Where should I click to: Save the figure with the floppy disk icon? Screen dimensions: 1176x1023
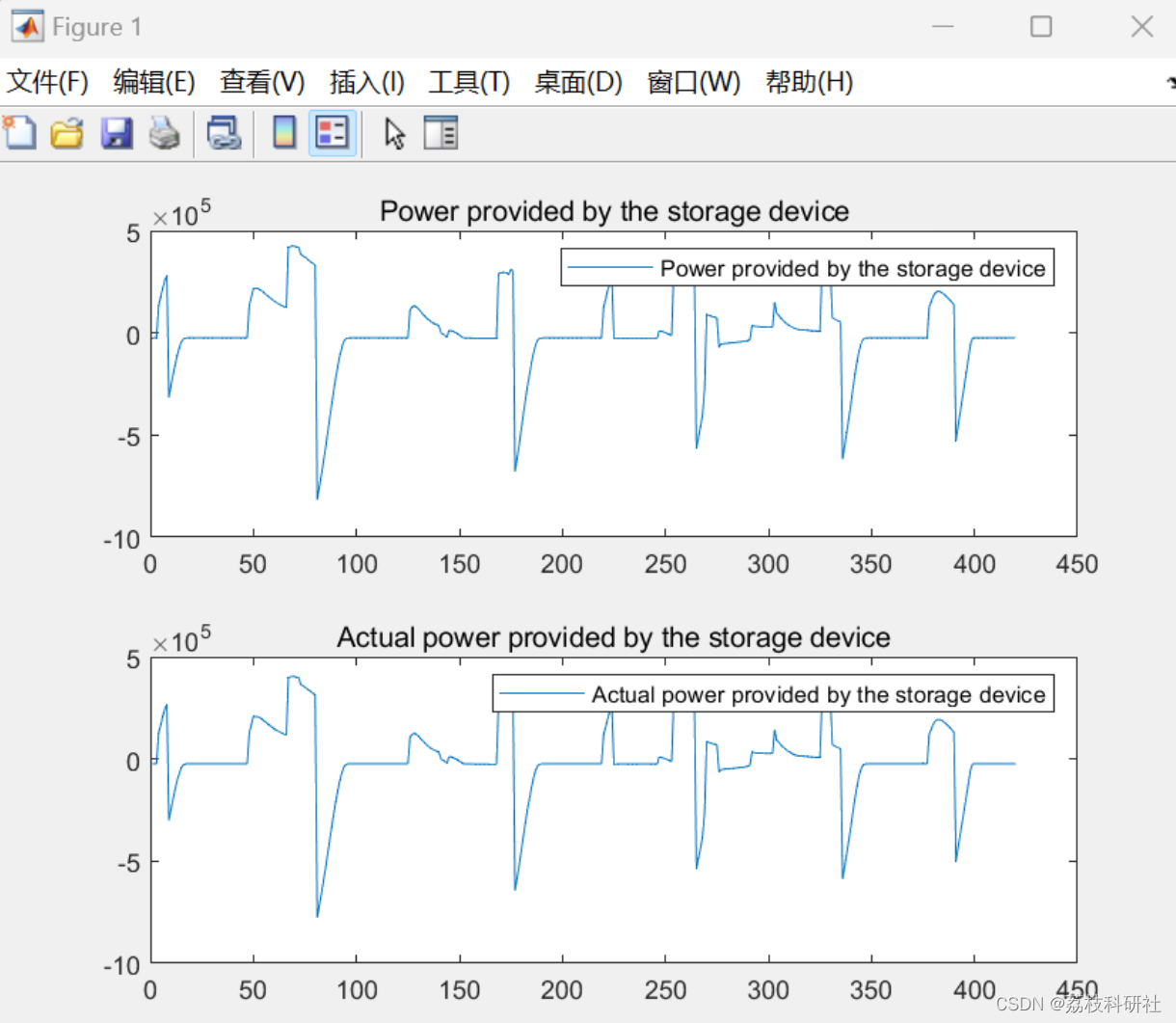coord(117,132)
